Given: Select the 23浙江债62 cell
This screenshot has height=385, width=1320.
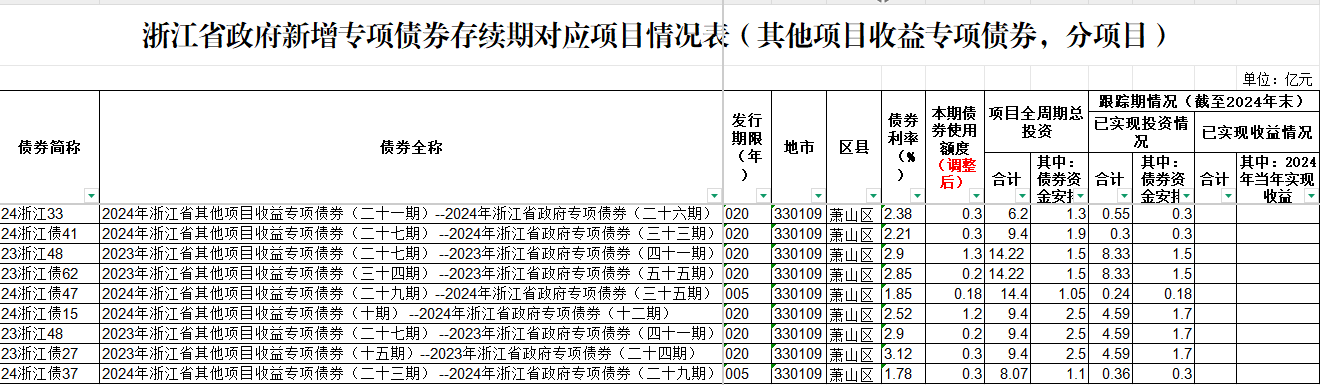Looking at the screenshot, I should [x=50, y=273].
